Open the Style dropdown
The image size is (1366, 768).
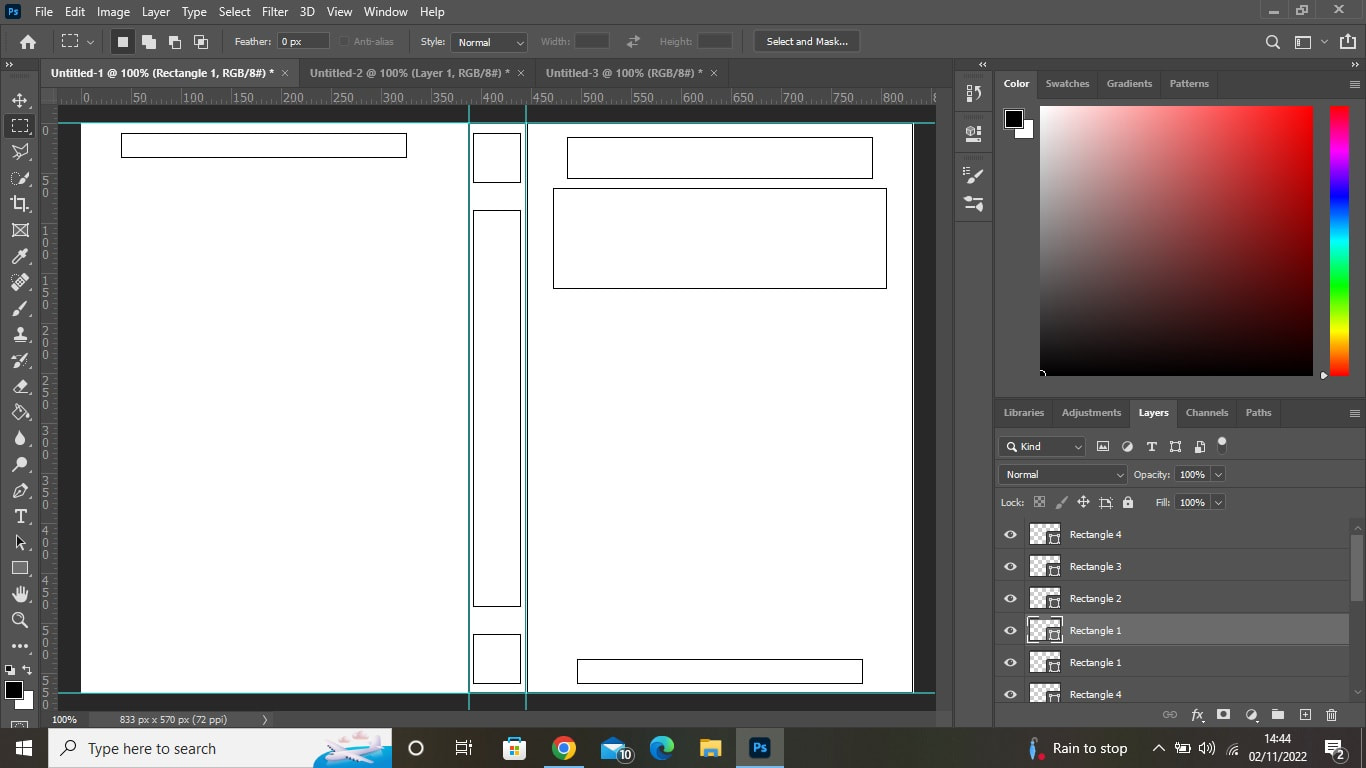tap(489, 42)
